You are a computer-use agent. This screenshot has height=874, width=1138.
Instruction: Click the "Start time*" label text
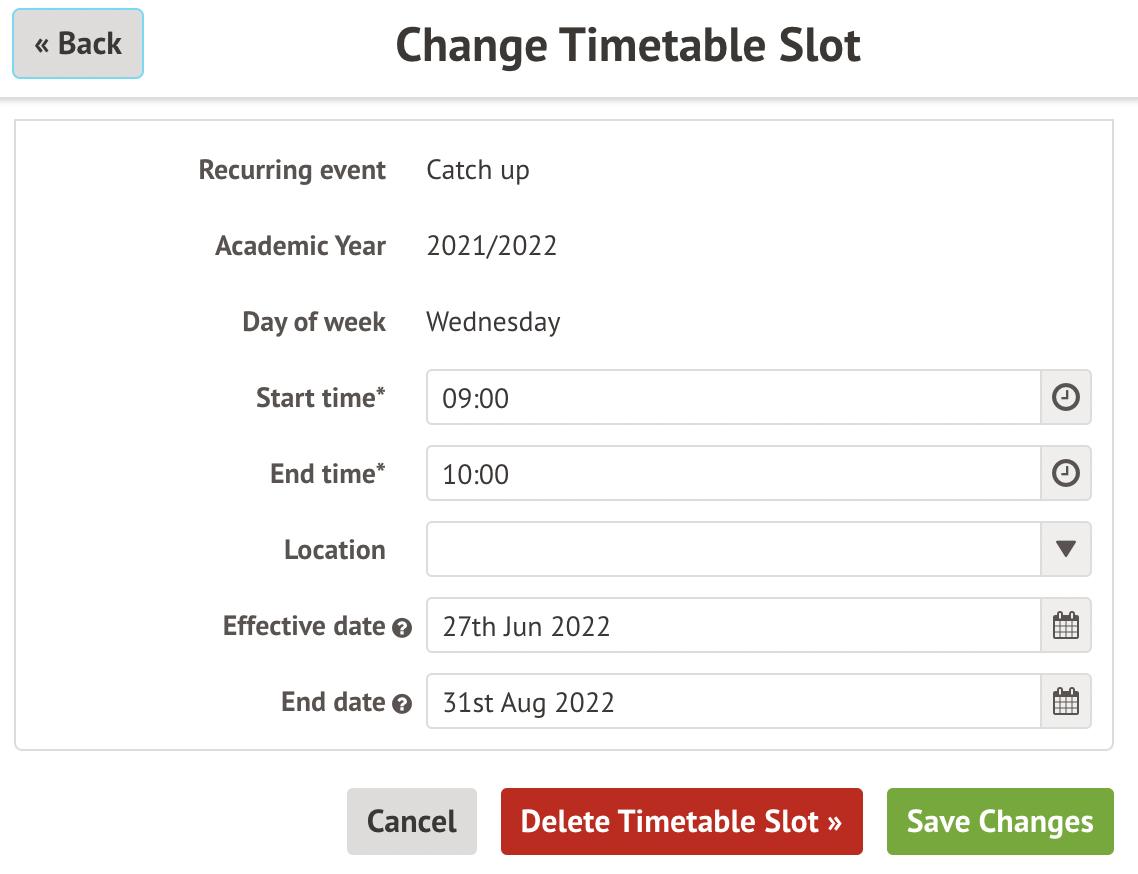pyautogui.click(x=320, y=398)
